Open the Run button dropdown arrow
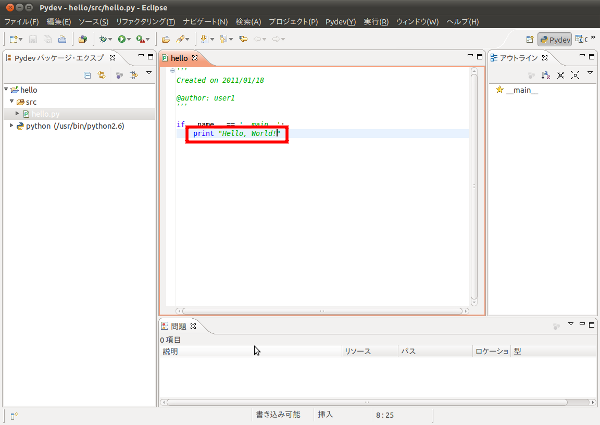600x425 pixels. (x=129, y=39)
